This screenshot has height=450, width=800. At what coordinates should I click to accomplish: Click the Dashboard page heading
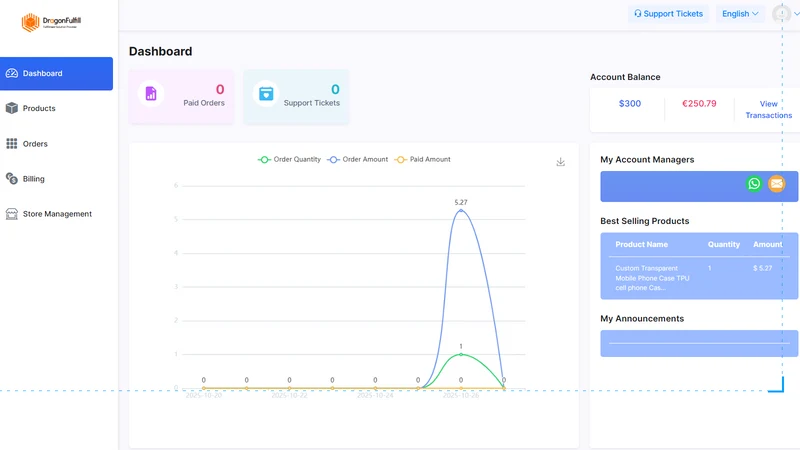click(160, 52)
